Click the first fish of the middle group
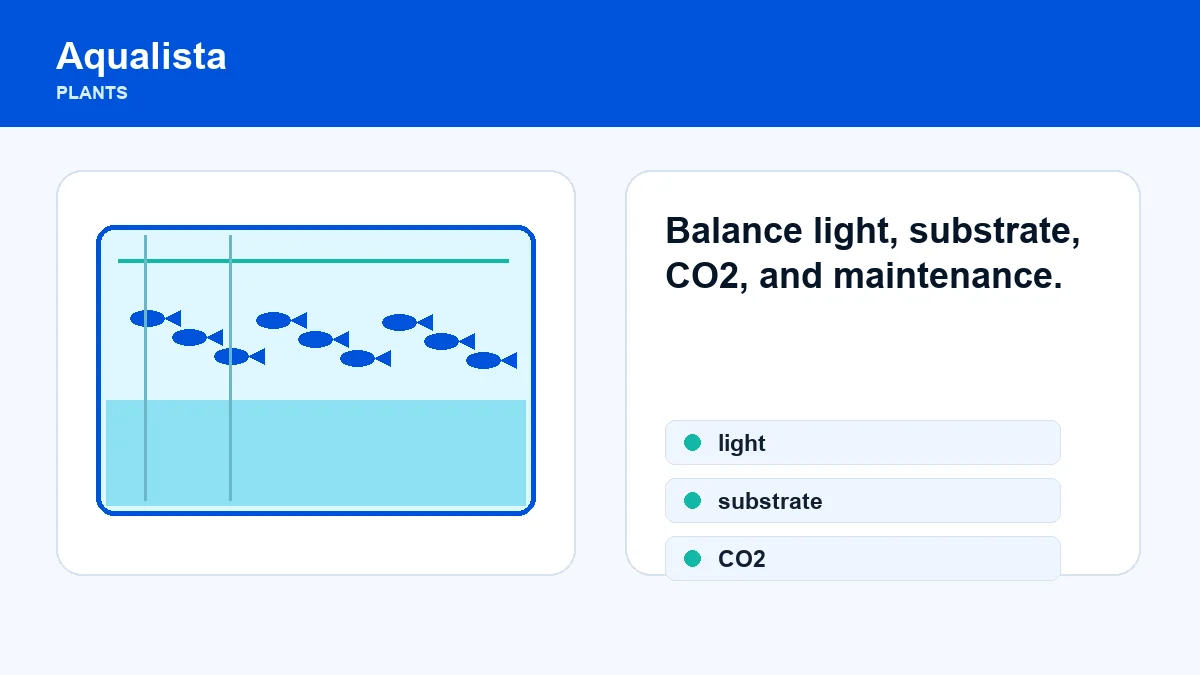The image size is (1200, 675). pyautogui.click(x=281, y=320)
